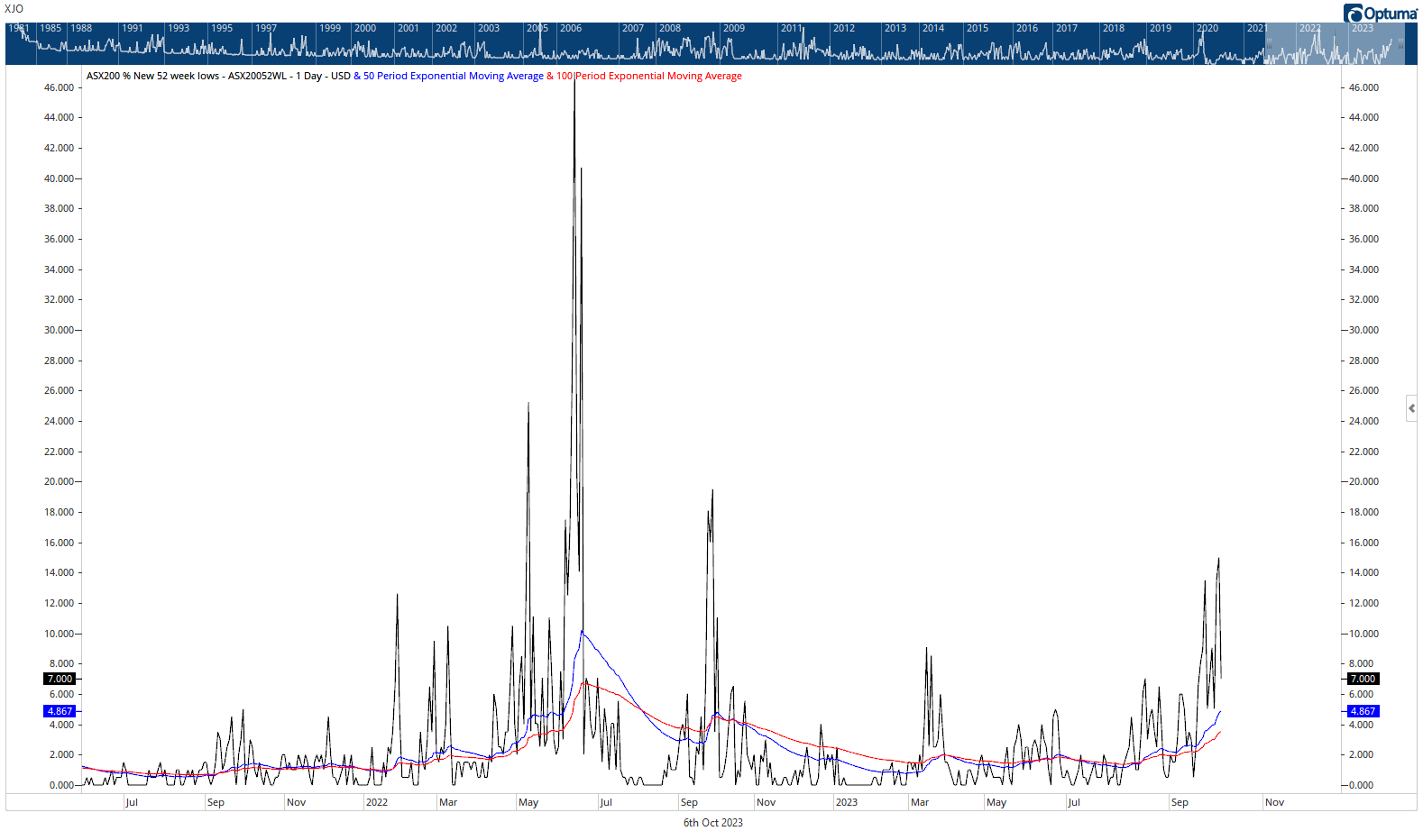The height and width of the screenshot is (840, 1423).
Task: Expand the collapsed side panel arrow
Action: [x=1411, y=408]
